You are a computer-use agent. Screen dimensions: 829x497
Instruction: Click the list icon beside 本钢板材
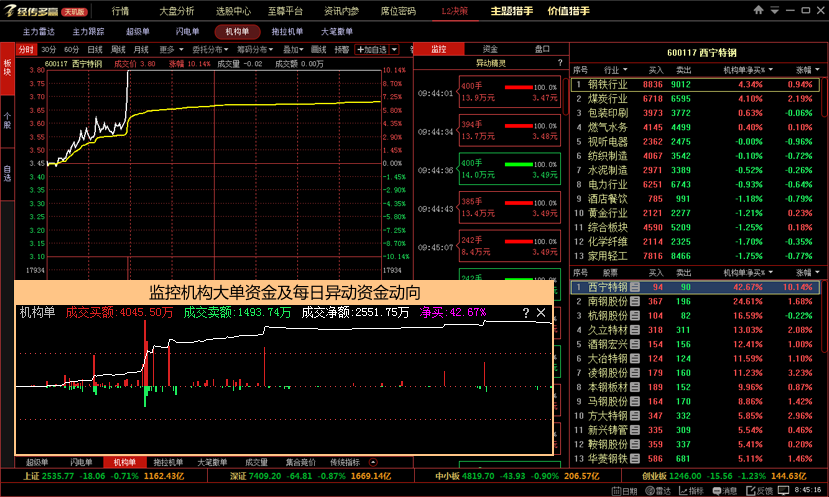tap(635, 387)
